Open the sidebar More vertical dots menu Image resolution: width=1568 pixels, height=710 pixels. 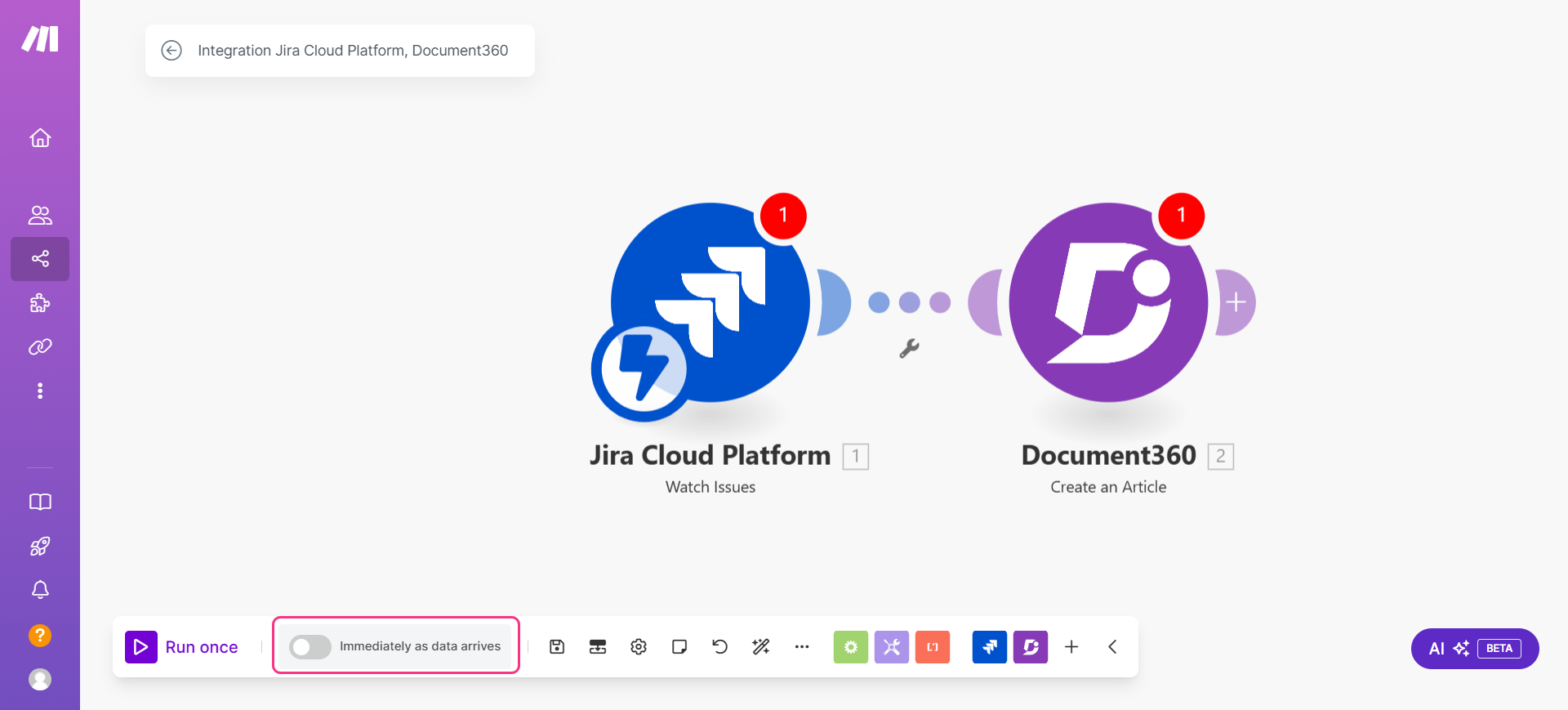pos(40,391)
